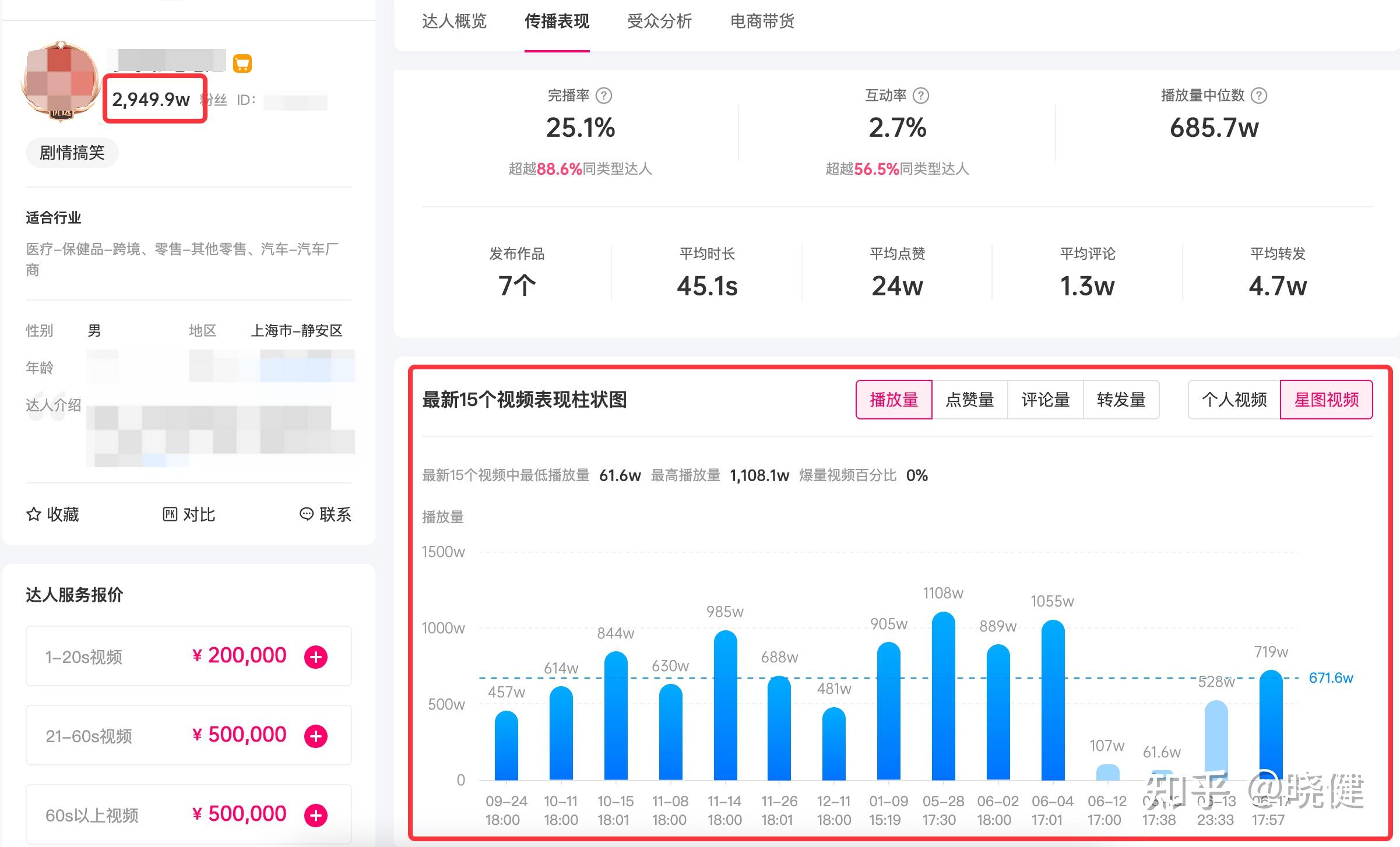Click the 上海市-静安区 region text
This screenshot has width=1400, height=847.
coord(297,330)
